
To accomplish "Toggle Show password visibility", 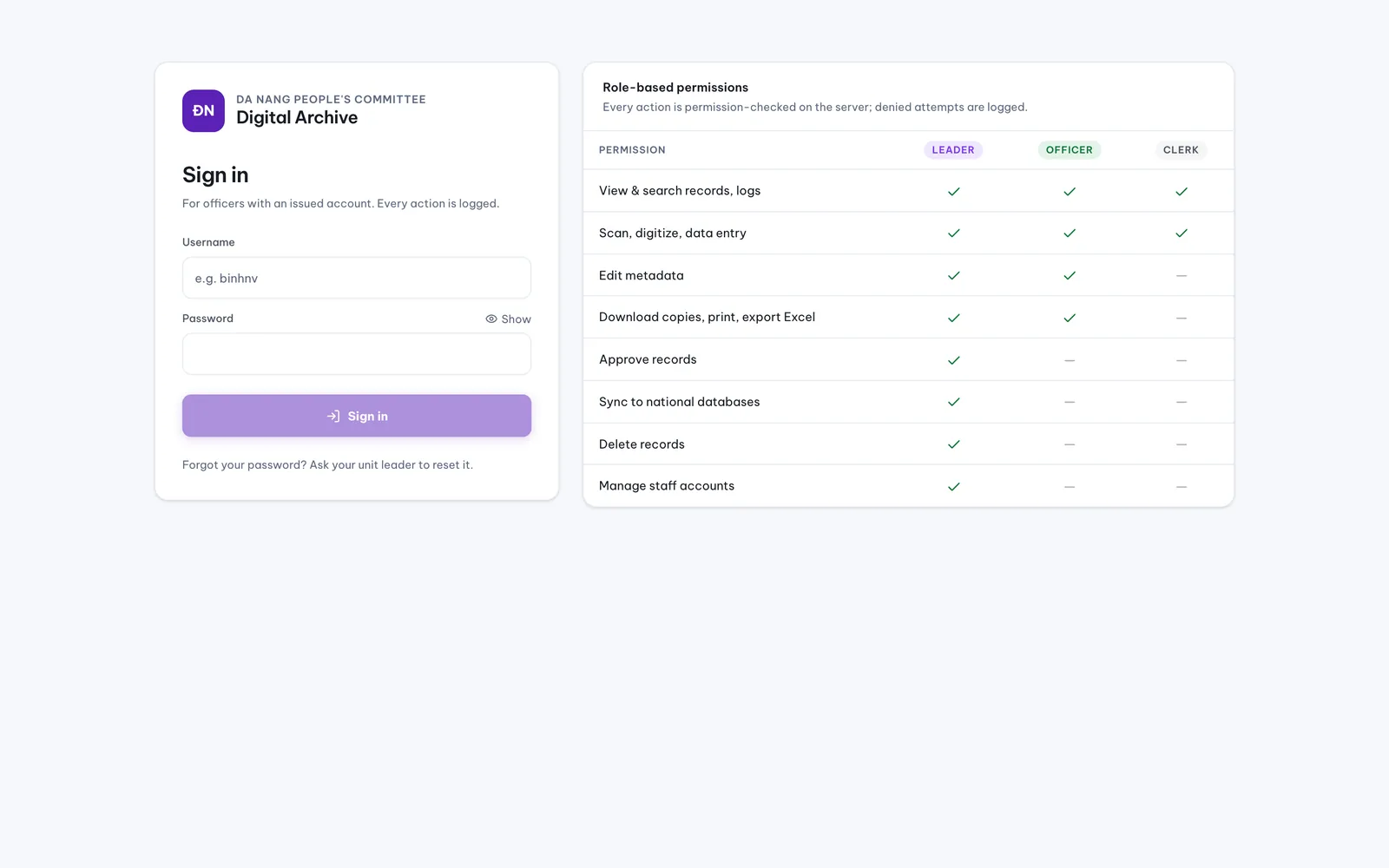I will pyautogui.click(x=508, y=319).
